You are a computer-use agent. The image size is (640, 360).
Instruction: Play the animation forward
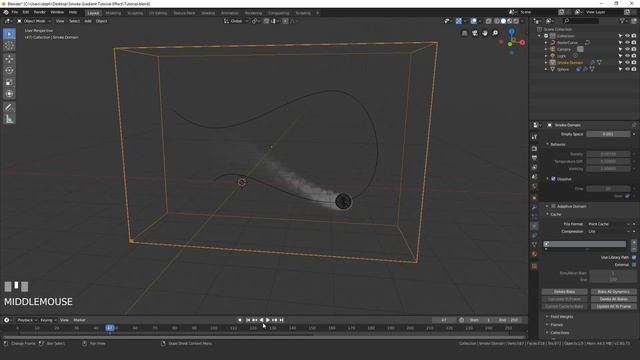click(268, 320)
